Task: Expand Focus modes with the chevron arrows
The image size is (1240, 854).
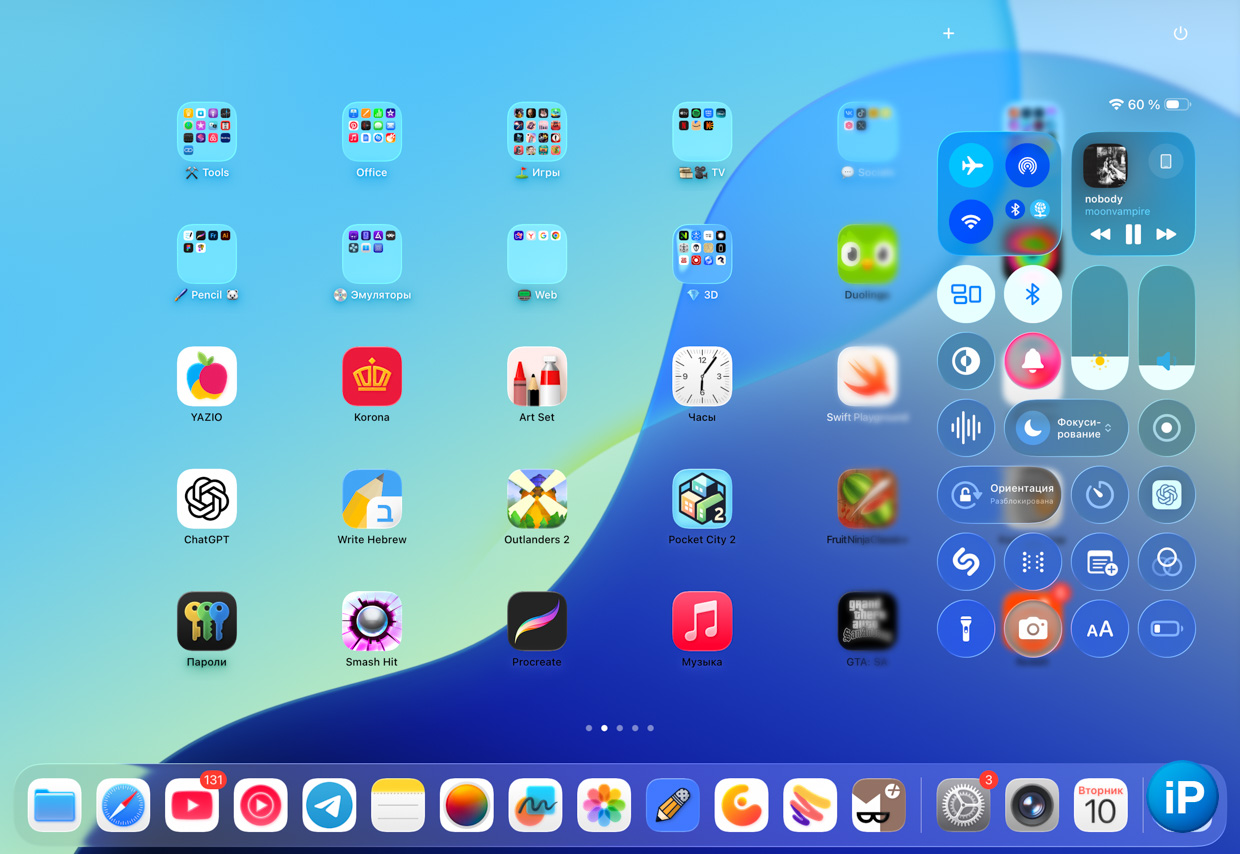Action: pos(1108,428)
